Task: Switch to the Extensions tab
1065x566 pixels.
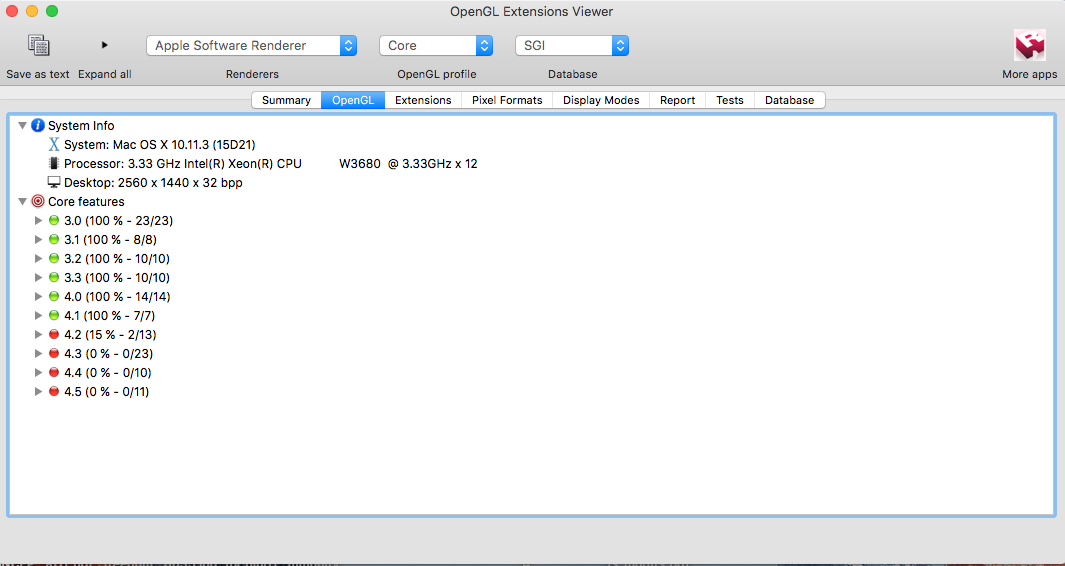Action: 423,100
